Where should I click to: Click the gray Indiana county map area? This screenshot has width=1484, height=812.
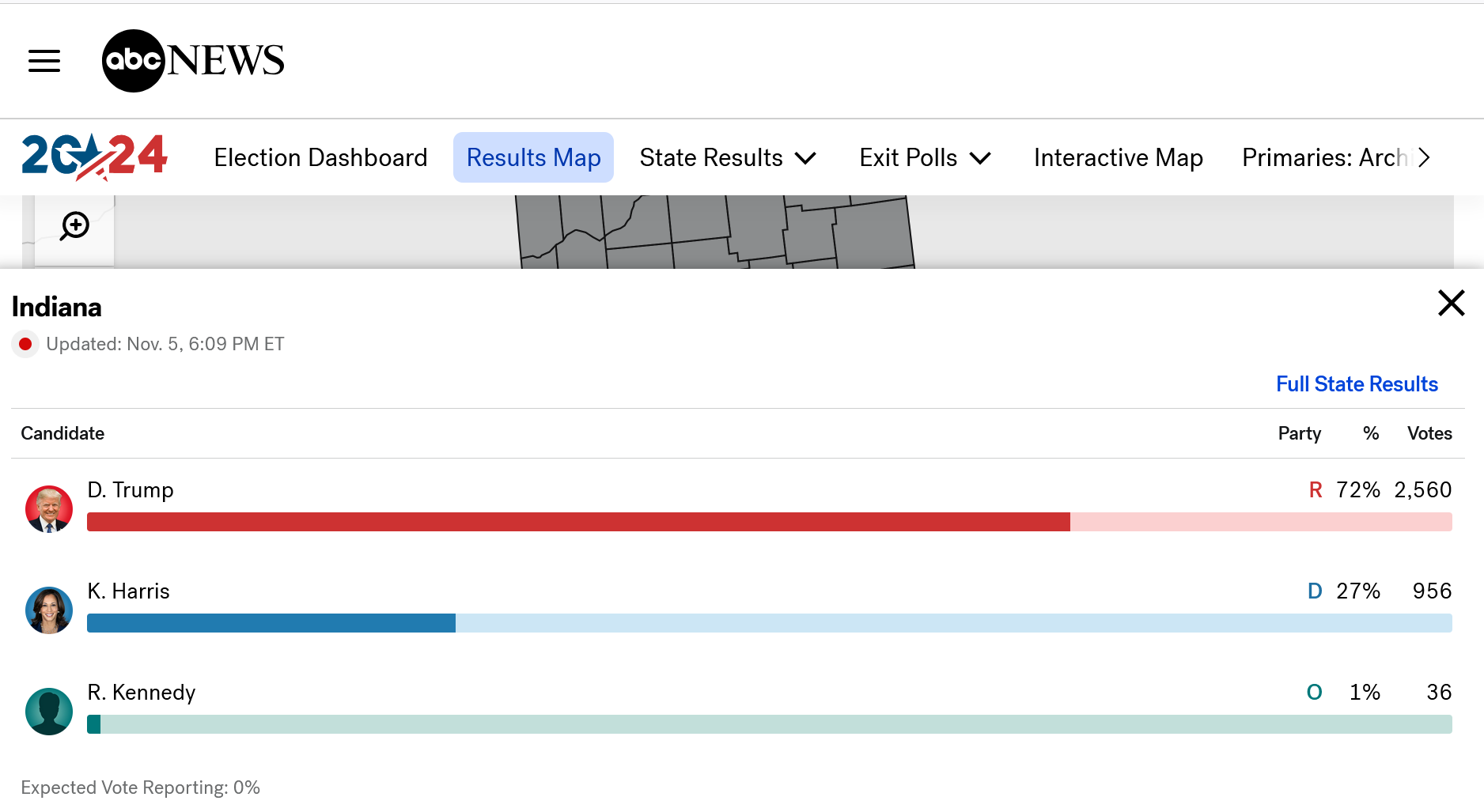tap(712, 231)
